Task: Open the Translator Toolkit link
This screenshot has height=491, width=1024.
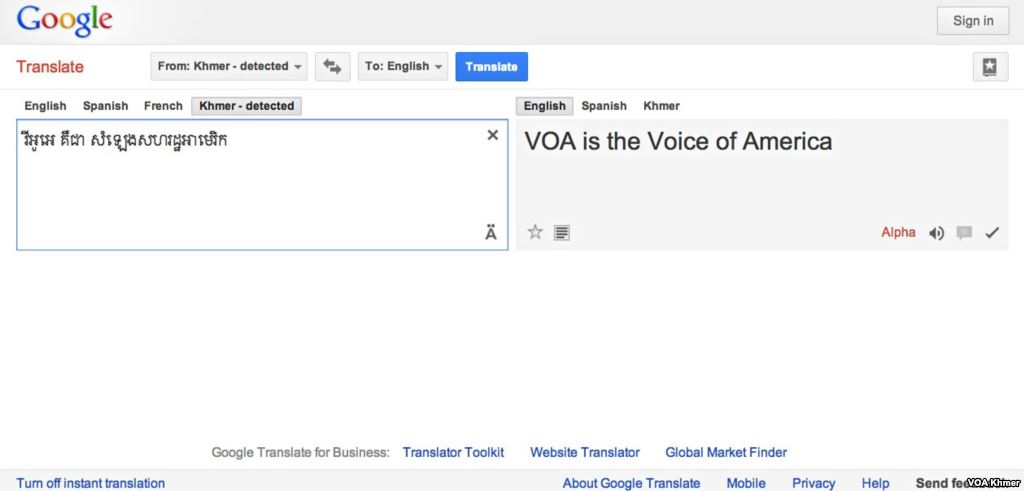Action: pyautogui.click(x=453, y=452)
